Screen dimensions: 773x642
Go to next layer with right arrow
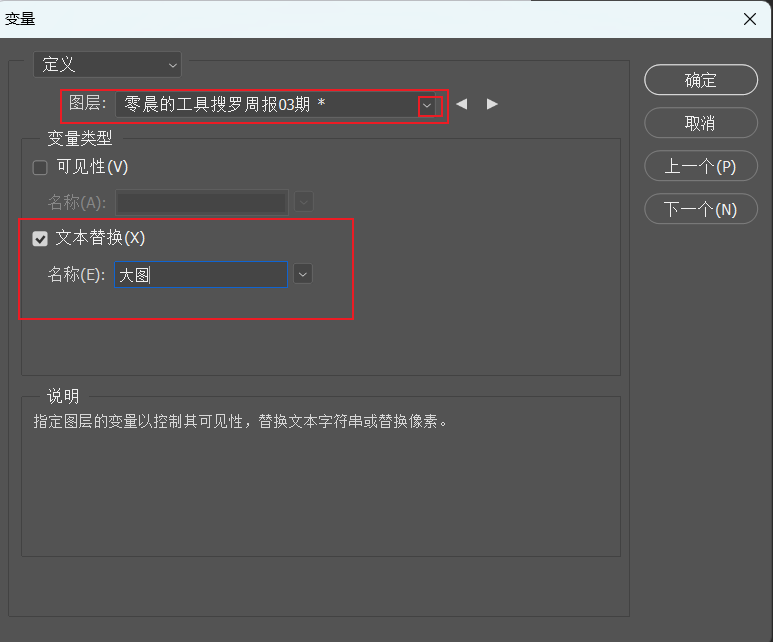tap(492, 104)
